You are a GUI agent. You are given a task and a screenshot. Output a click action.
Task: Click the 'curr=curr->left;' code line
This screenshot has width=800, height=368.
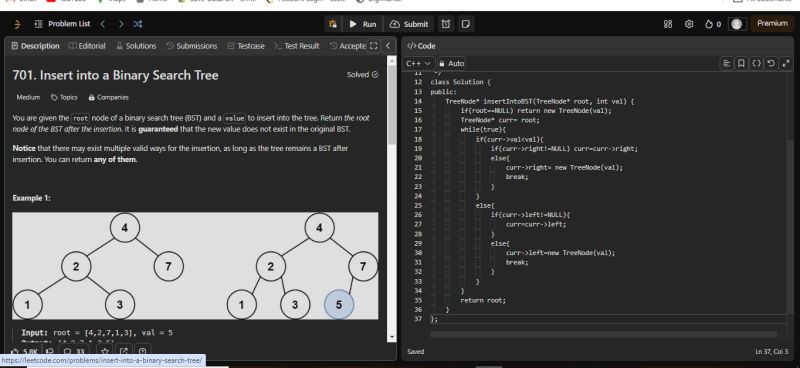pos(536,224)
